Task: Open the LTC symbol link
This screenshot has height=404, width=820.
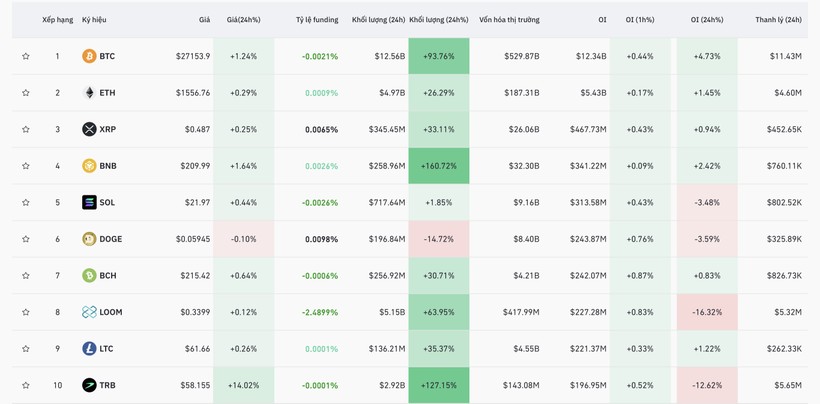Action: coord(106,349)
